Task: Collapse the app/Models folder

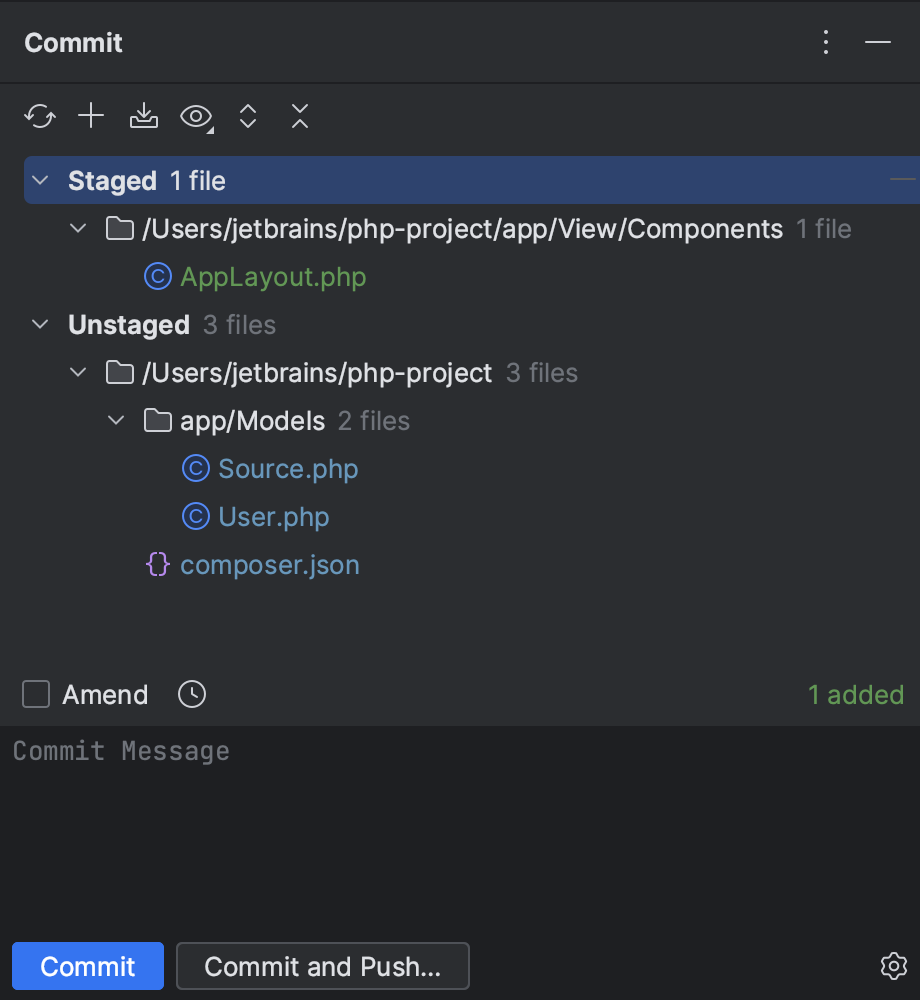Action: 115,420
